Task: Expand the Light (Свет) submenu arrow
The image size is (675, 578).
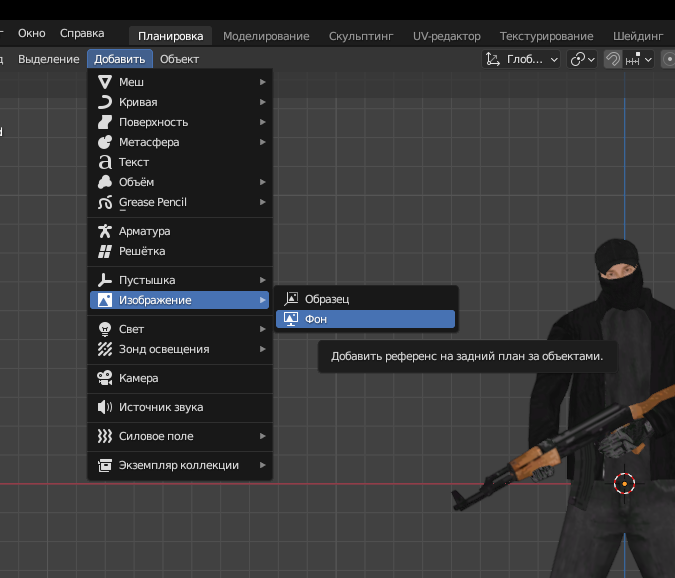Action: point(263,329)
